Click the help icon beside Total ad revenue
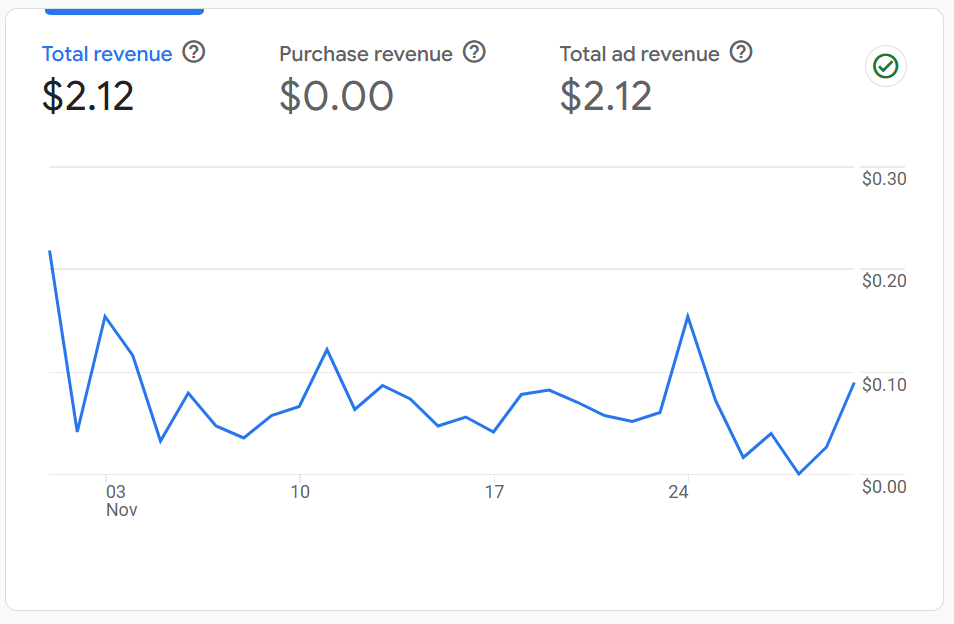This screenshot has width=954, height=624. [x=741, y=52]
